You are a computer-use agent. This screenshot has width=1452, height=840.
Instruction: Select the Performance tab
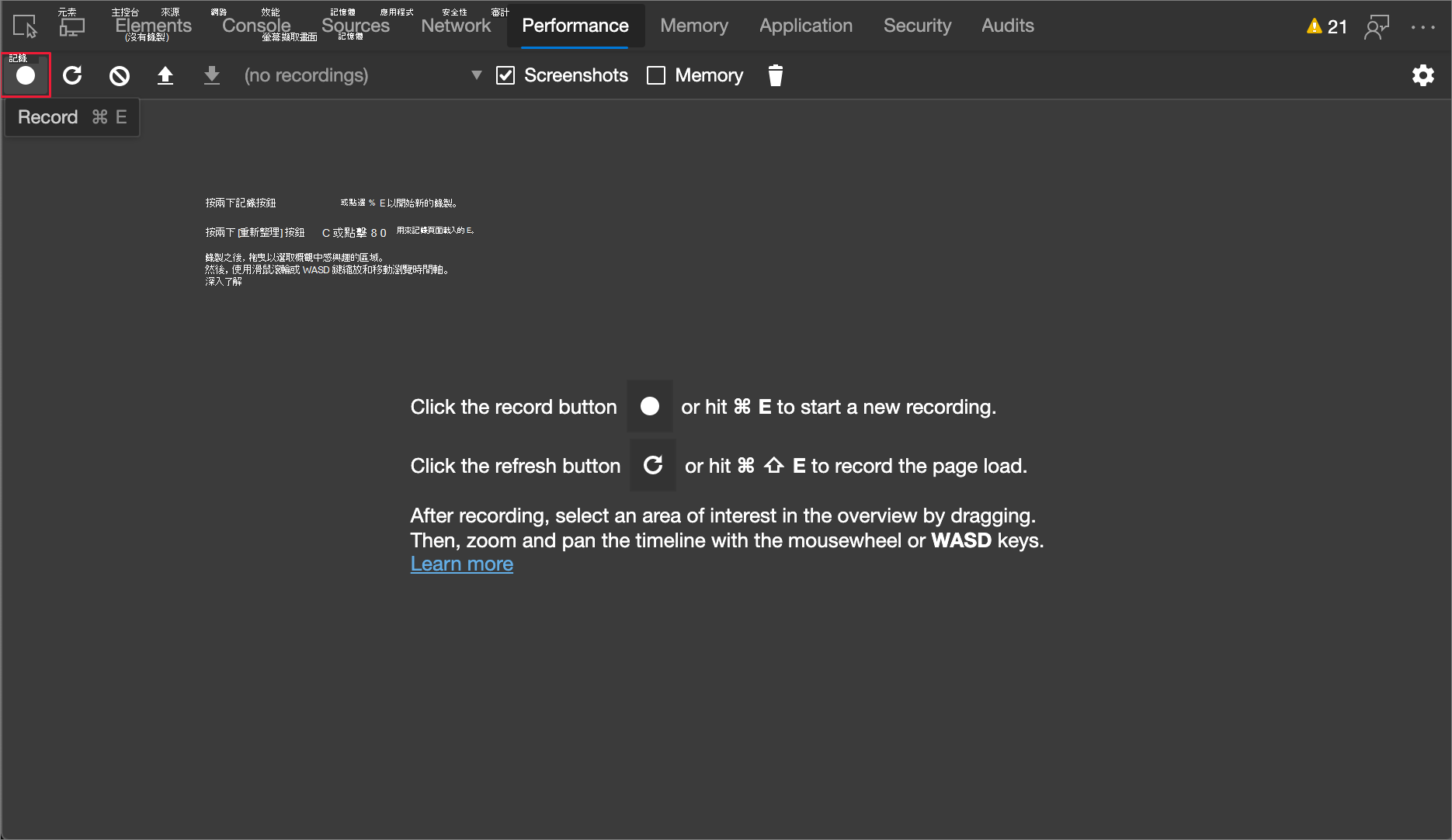[x=575, y=26]
